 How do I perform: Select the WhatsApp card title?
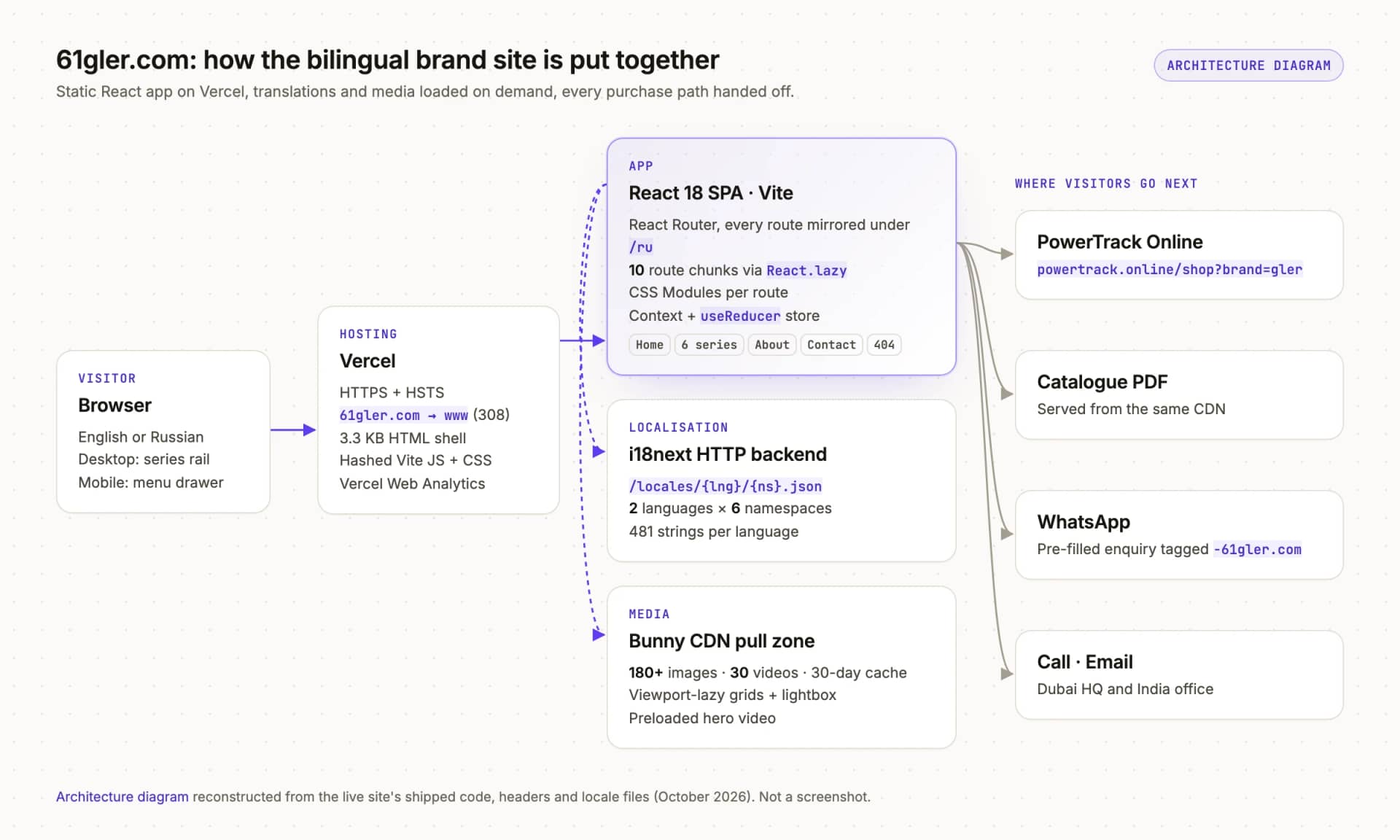click(x=1083, y=522)
